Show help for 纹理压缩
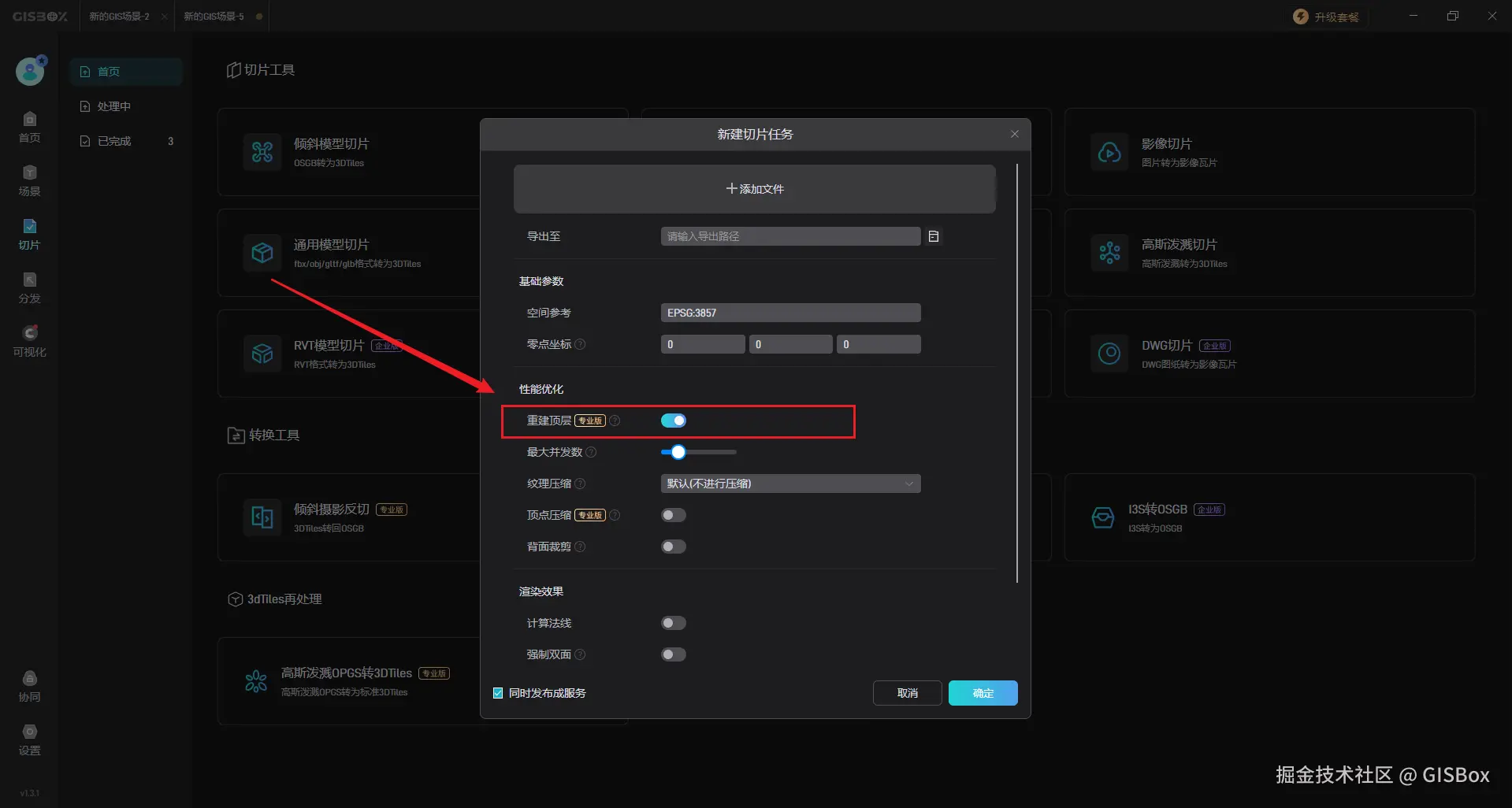1512x808 pixels. (581, 484)
